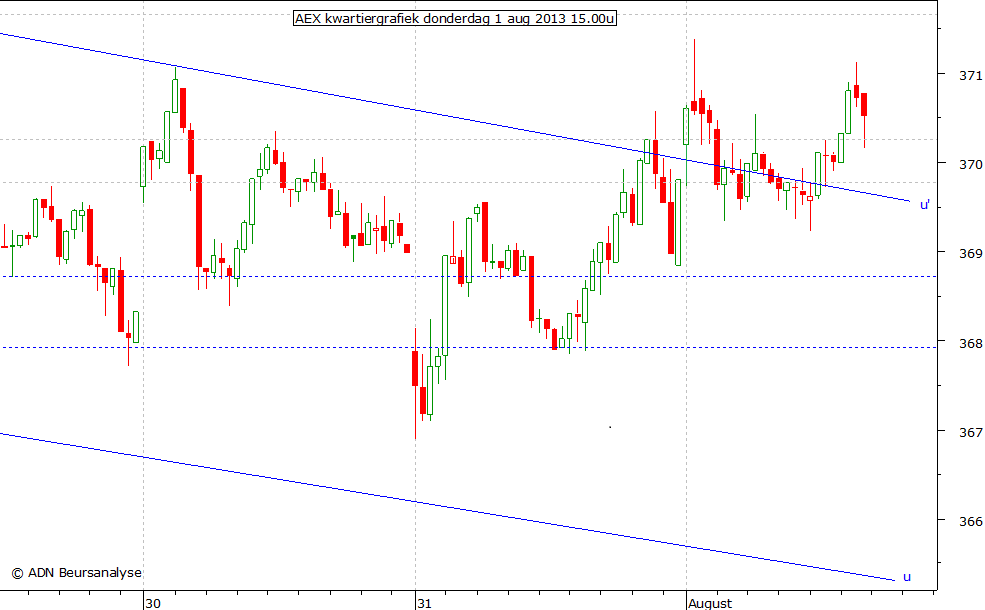
Task: Click the August date label
Action: (x=710, y=603)
